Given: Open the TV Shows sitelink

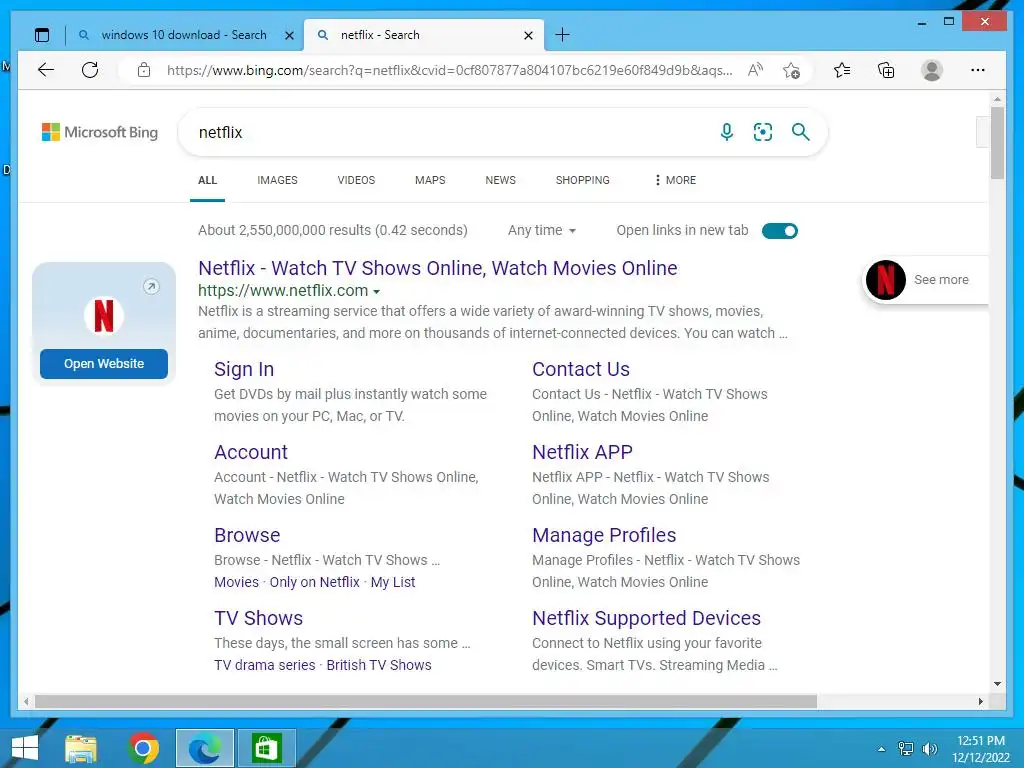Looking at the screenshot, I should click(x=259, y=618).
